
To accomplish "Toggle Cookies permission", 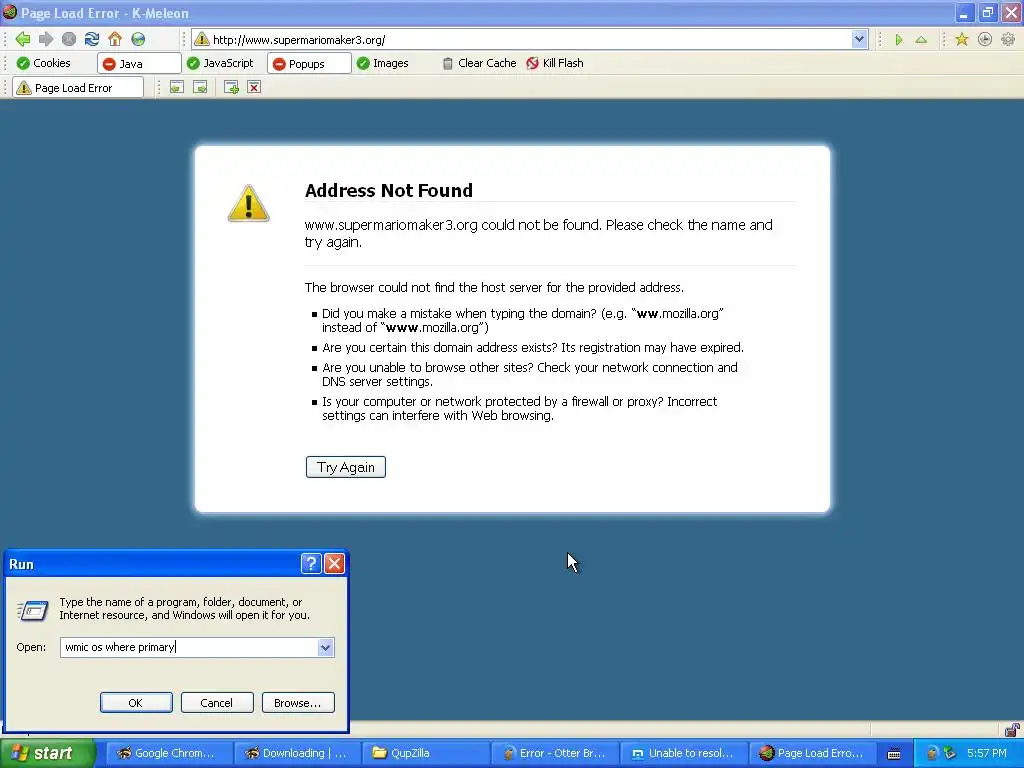I will [44, 63].
